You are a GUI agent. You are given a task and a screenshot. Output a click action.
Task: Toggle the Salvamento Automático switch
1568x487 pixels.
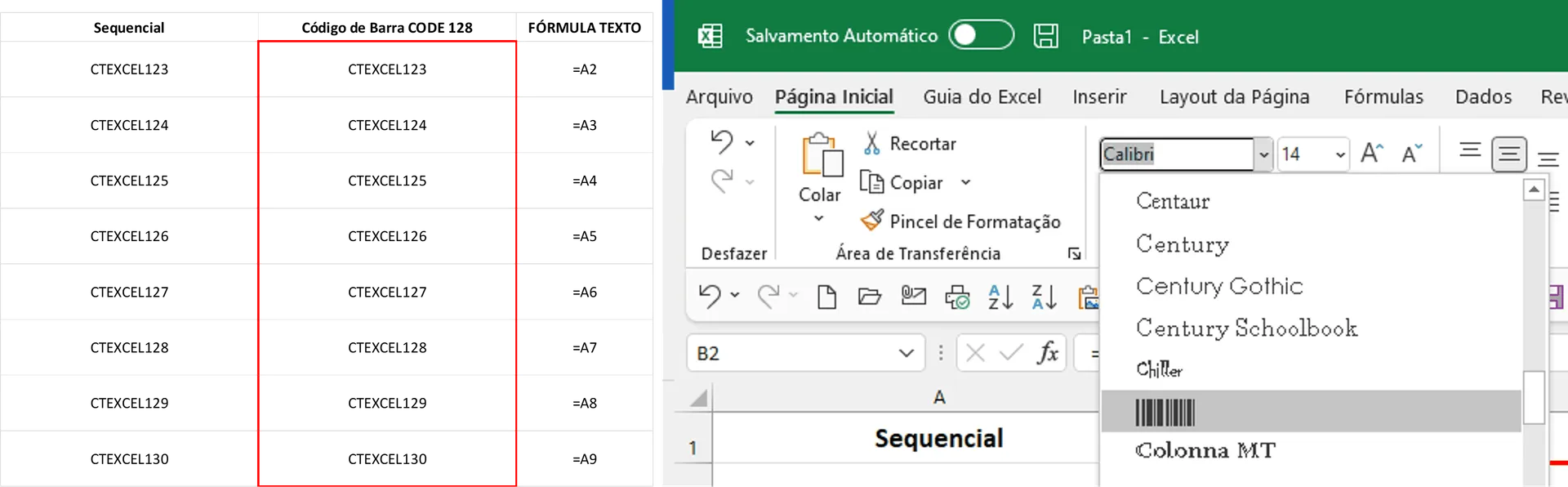tap(981, 35)
